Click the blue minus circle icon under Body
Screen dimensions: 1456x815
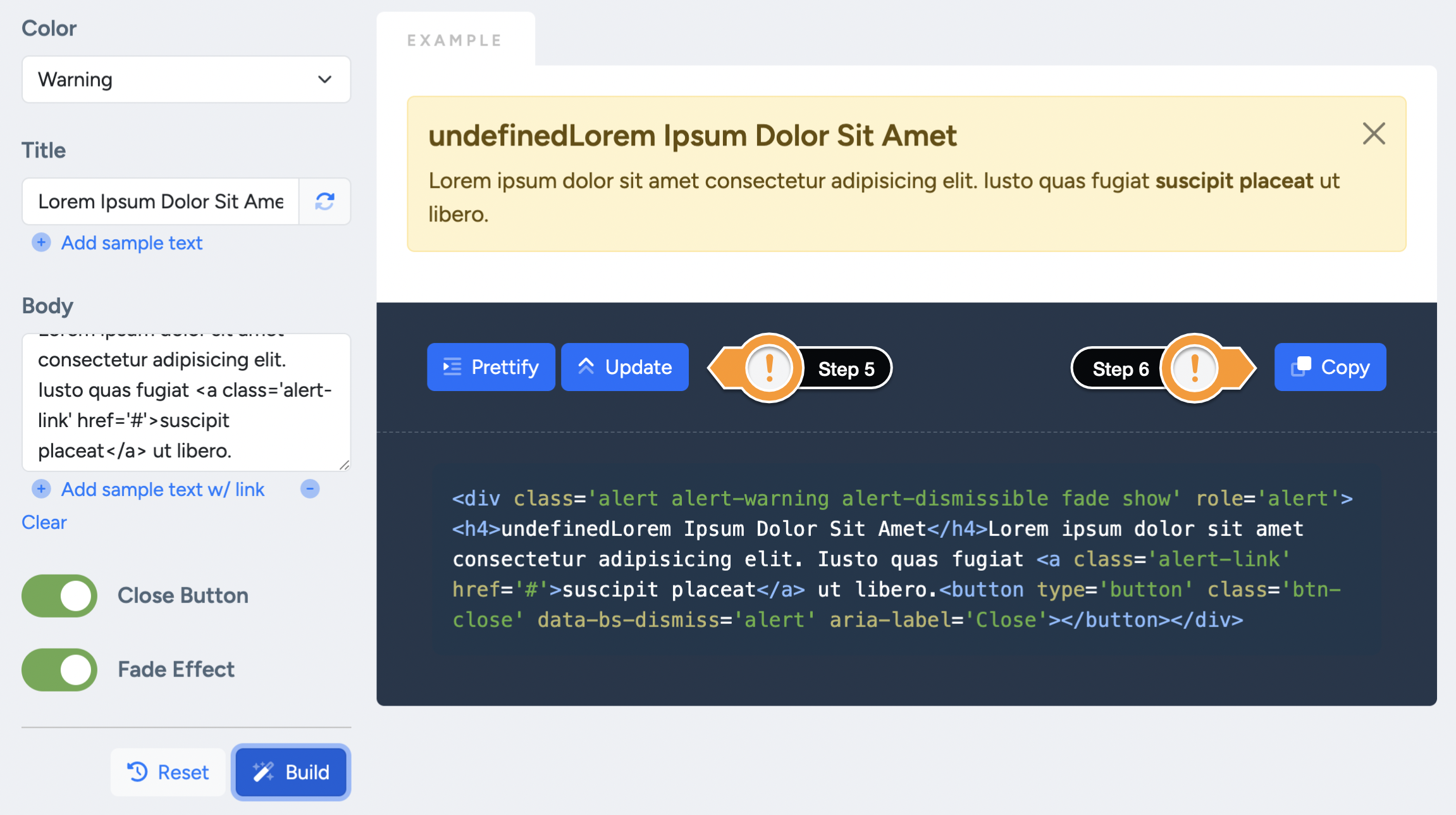310,489
